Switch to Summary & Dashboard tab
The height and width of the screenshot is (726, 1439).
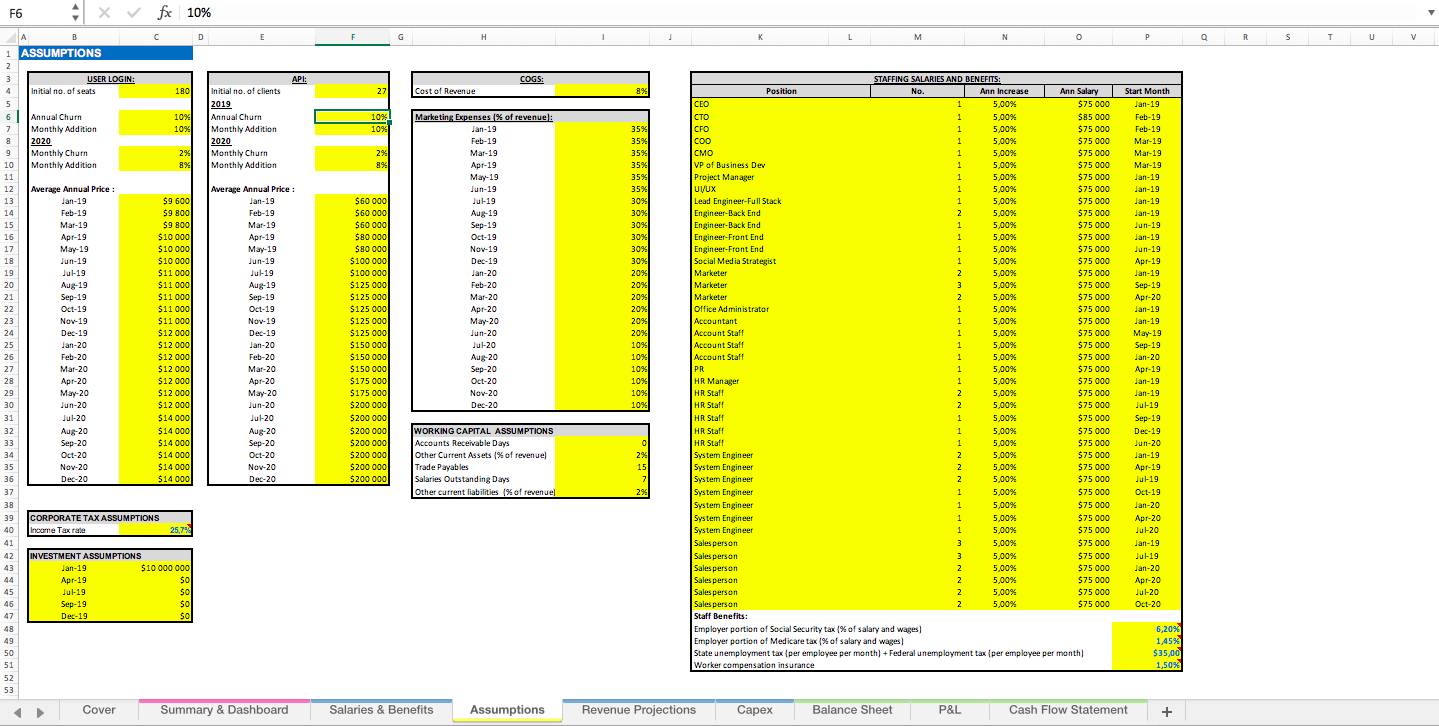[x=225, y=710]
